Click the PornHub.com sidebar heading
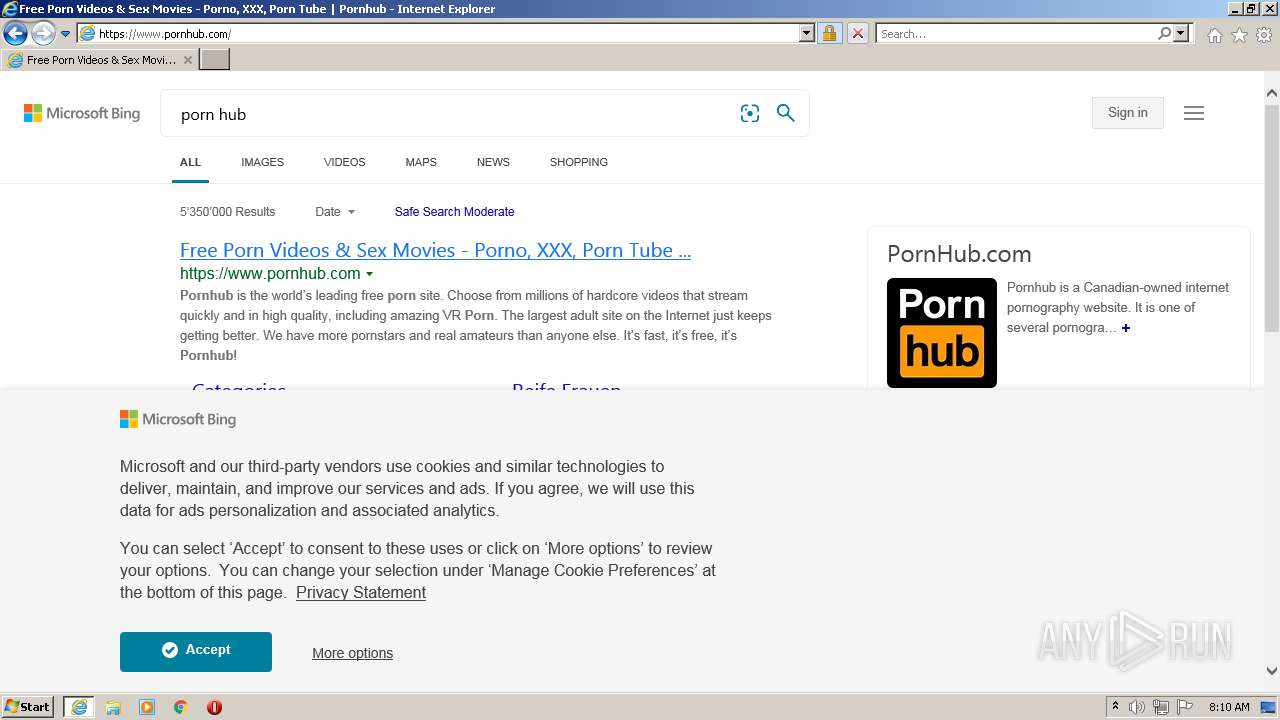Image resolution: width=1280 pixels, height=720 pixels. coord(959,254)
